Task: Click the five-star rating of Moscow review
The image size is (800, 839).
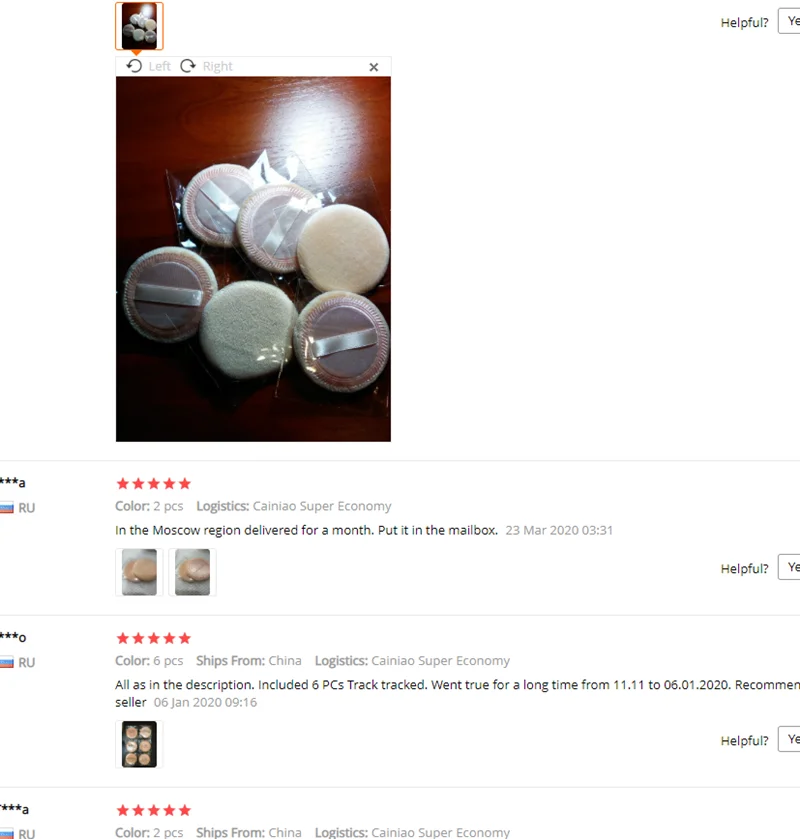Action: click(154, 484)
